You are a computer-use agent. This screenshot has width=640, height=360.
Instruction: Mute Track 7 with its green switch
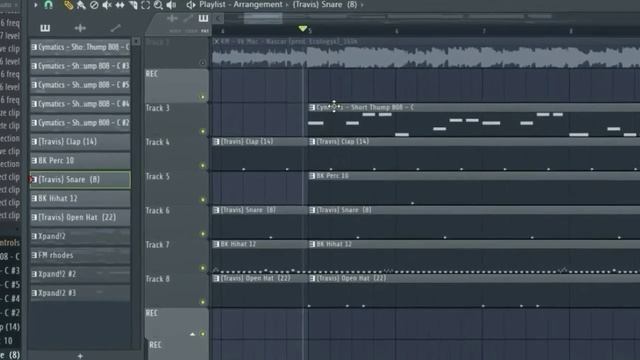tap(202, 268)
